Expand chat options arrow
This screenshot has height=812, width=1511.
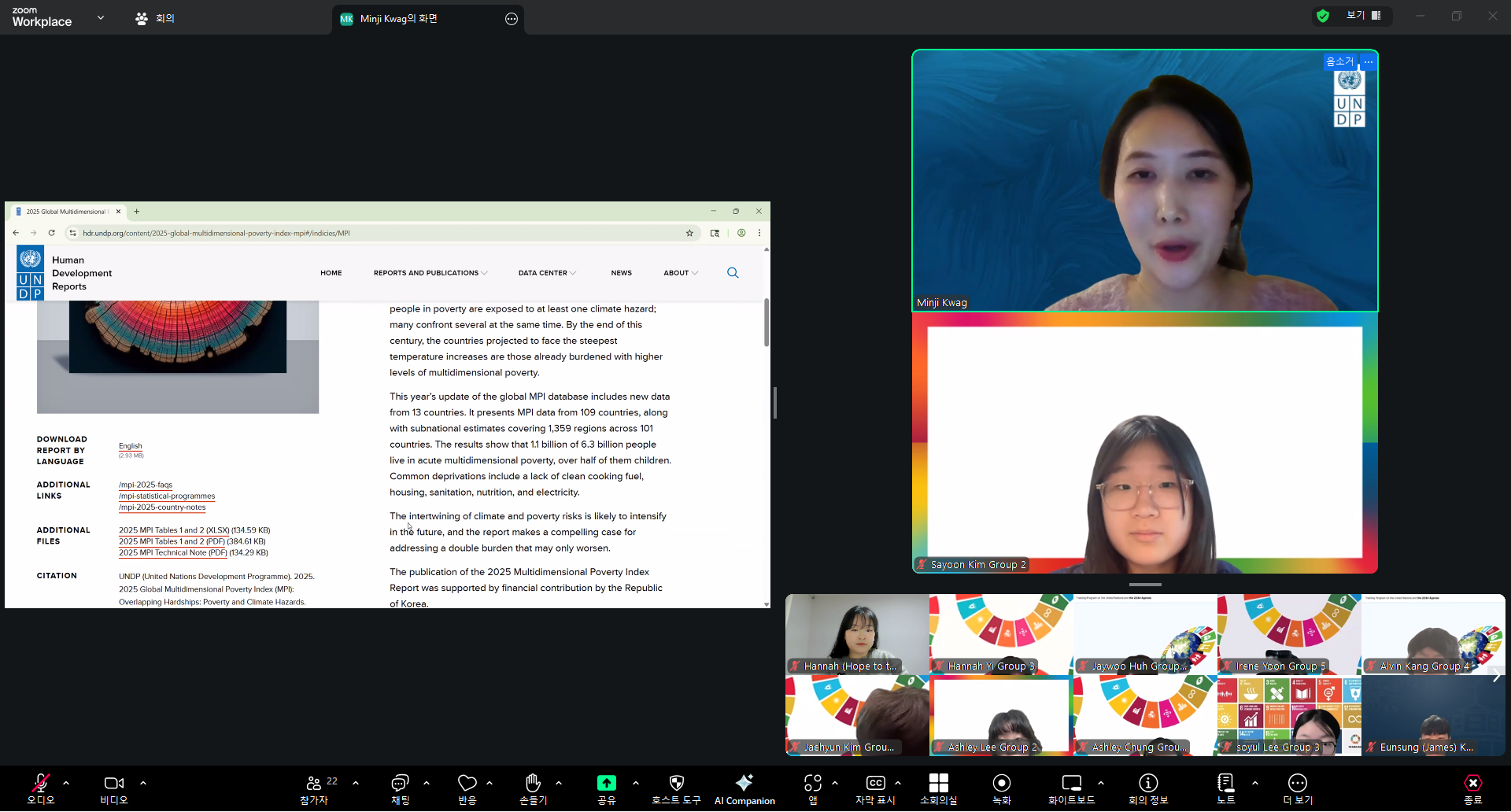point(427,783)
